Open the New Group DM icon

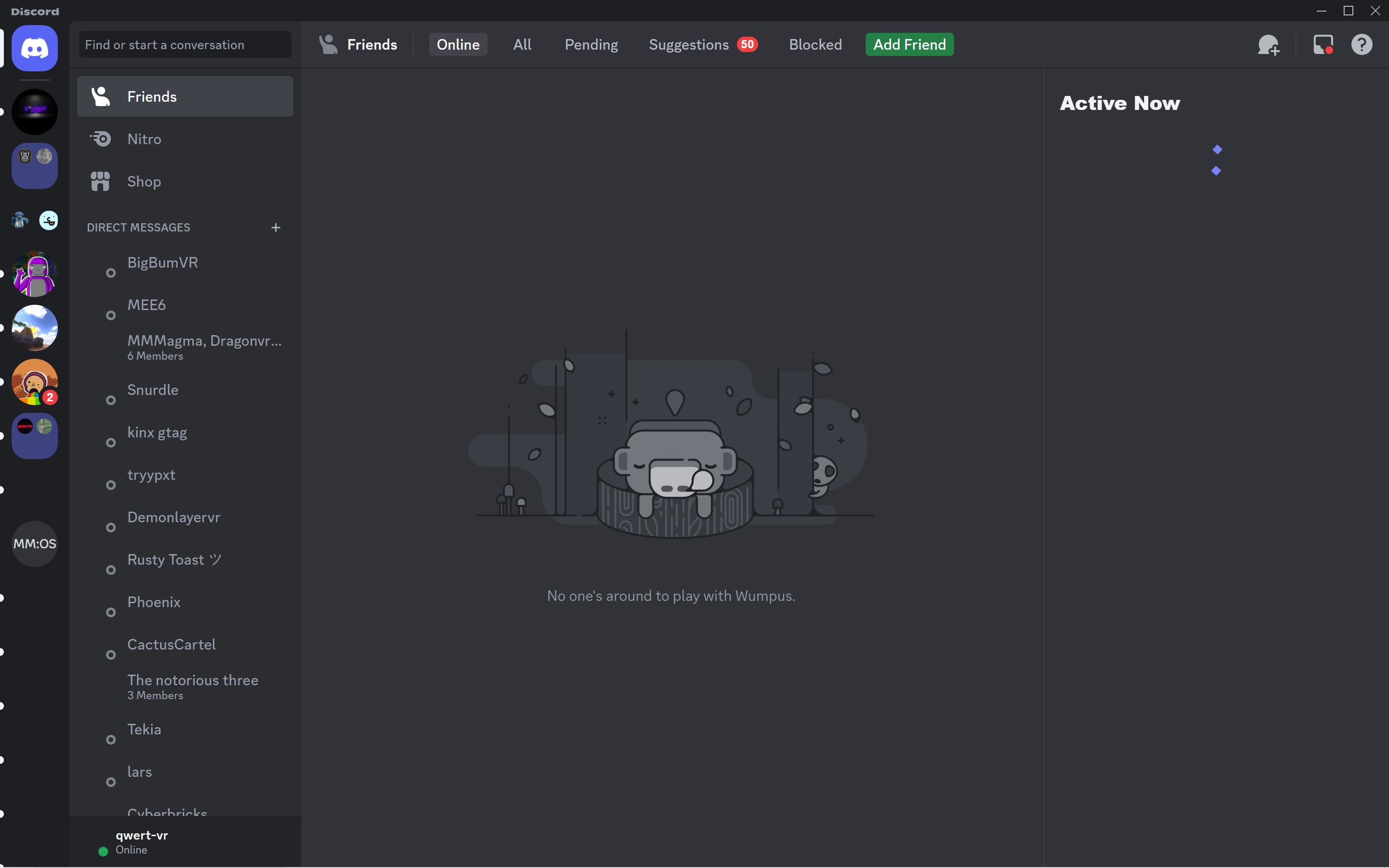click(1268, 45)
